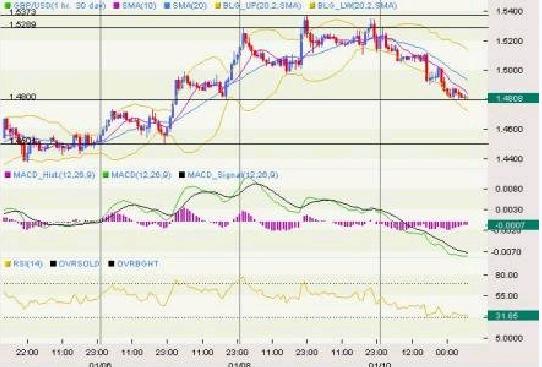Click the black OVRBGHT legend swatch
This screenshot has width=542, height=367.
click(x=111, y=264)
